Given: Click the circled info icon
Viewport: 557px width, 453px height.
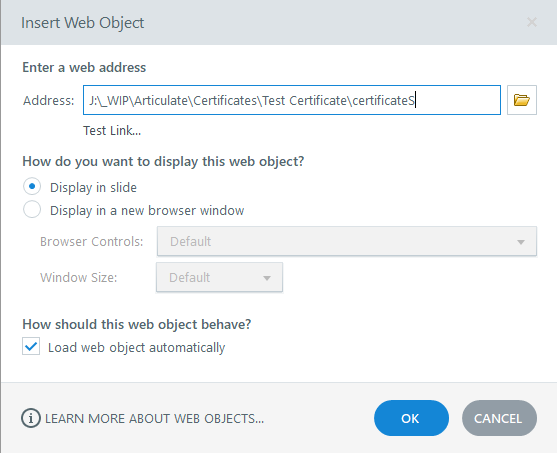Looking at the screenshot, I should 31,418.
